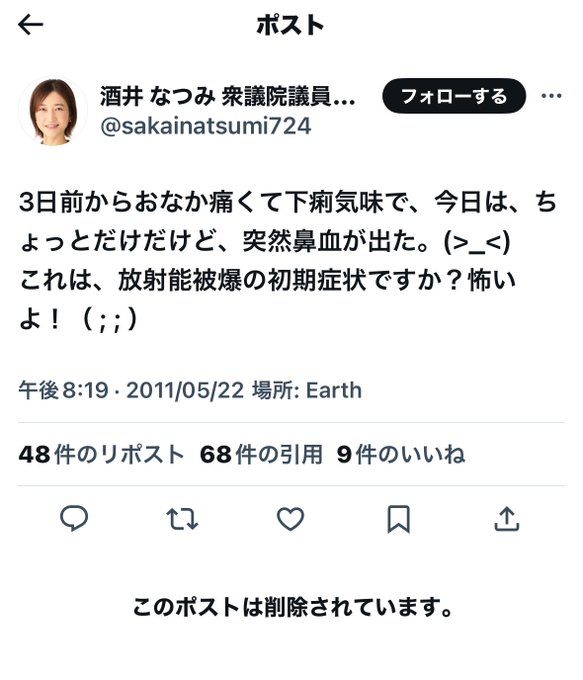
Task: View the 9件のいいね likes list
Action: pos(401,454)
